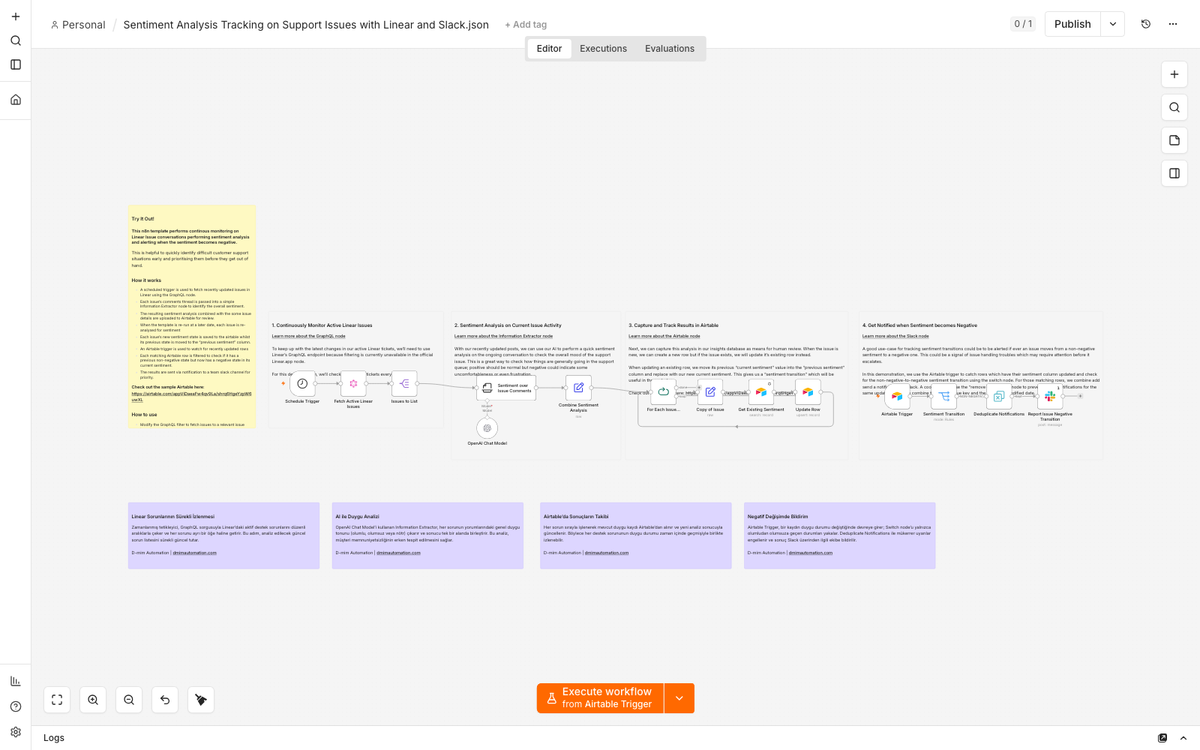Open 'Learn more about the Information Extractor node'
The height and width of the screenshot is (750, 1200).
(x=503, y=336)
